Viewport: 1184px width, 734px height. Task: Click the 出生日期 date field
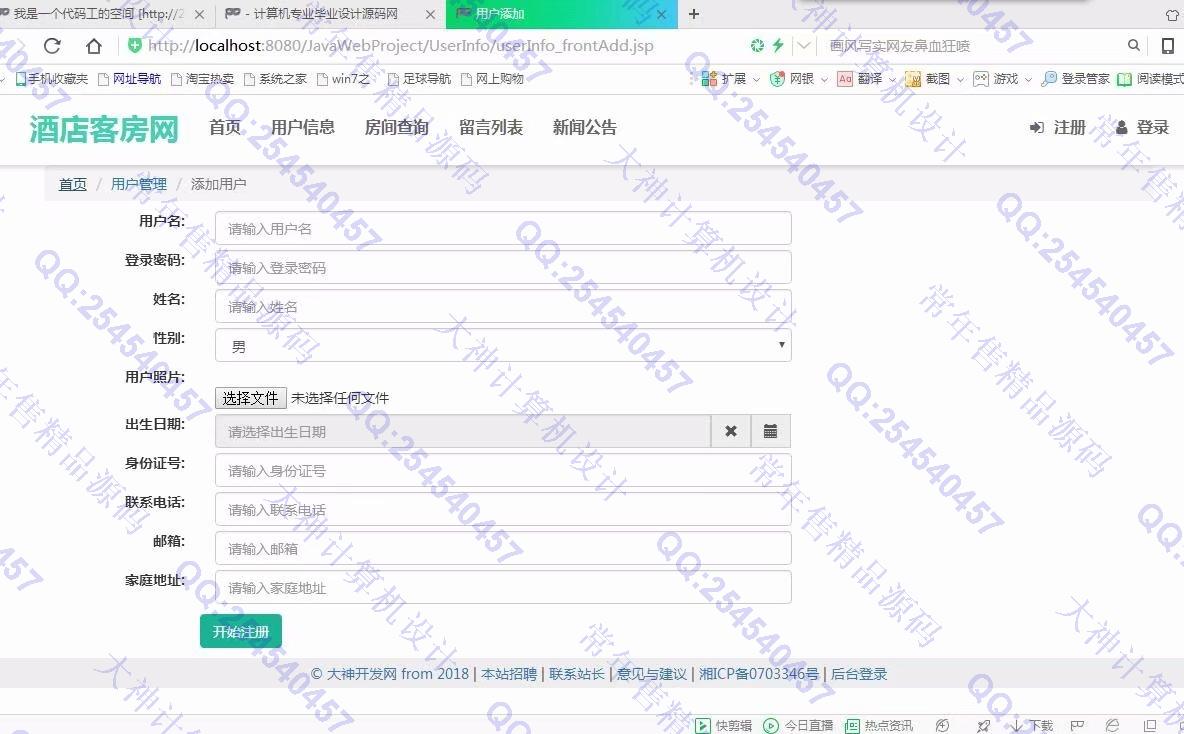[463, 431]
